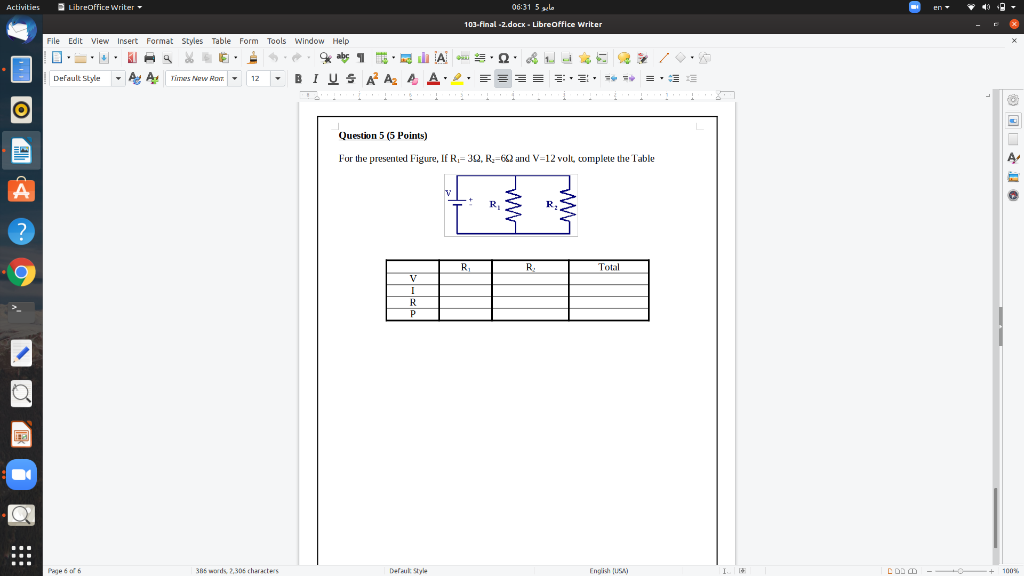
Task: Open the Table menu
Action: click(x=221, y=41)
